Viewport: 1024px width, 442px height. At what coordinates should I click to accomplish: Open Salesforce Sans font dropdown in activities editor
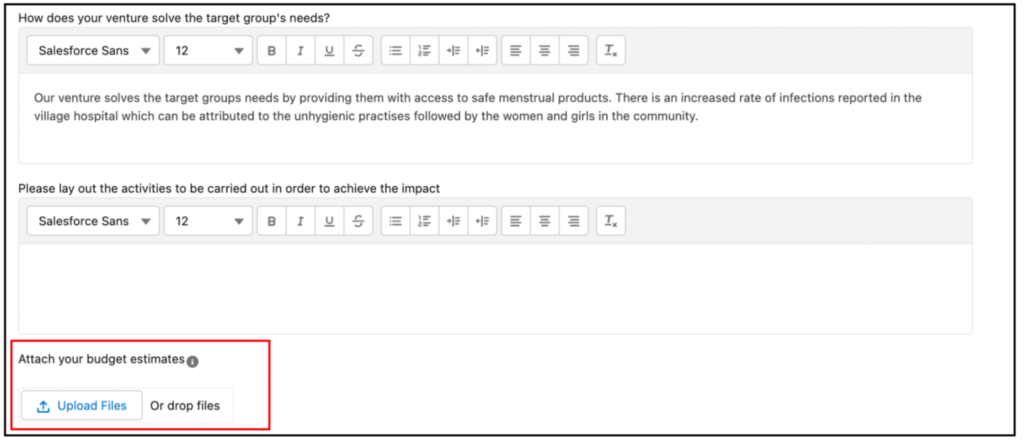point(93,221)
